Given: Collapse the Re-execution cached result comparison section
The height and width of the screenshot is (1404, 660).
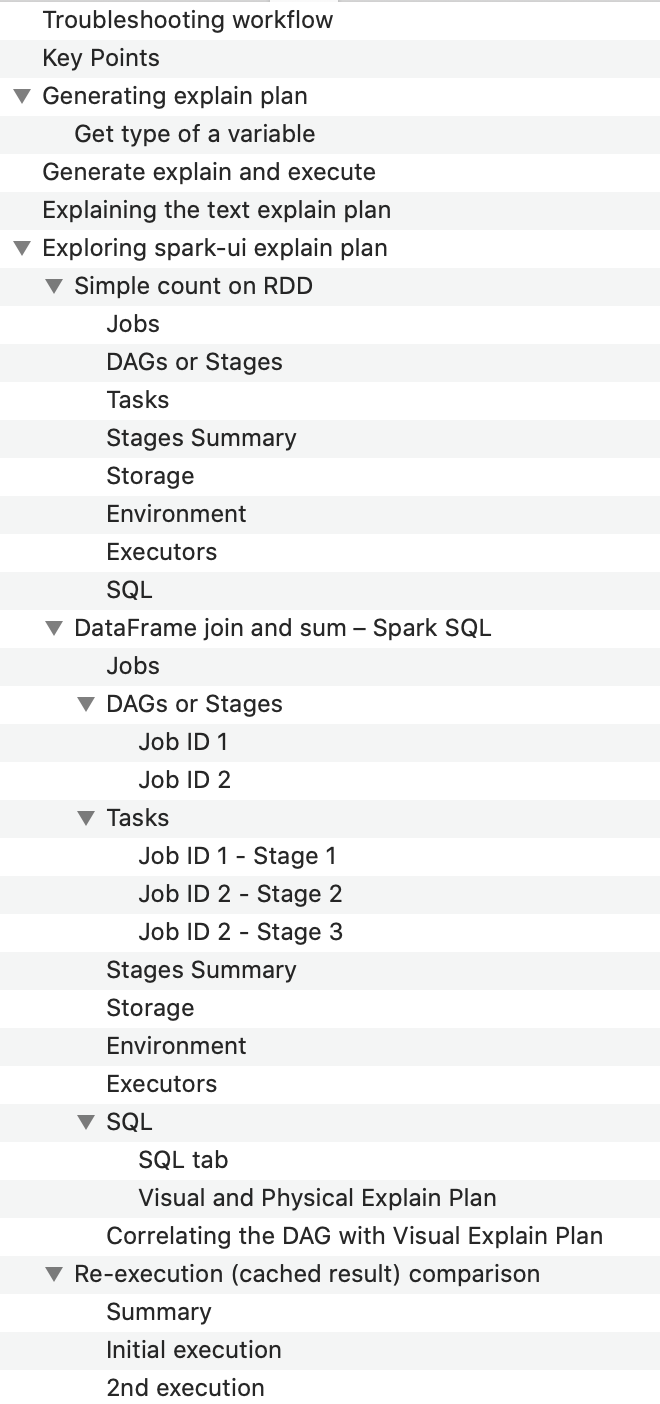Looking at the screenshot, I should [53, 1274].
